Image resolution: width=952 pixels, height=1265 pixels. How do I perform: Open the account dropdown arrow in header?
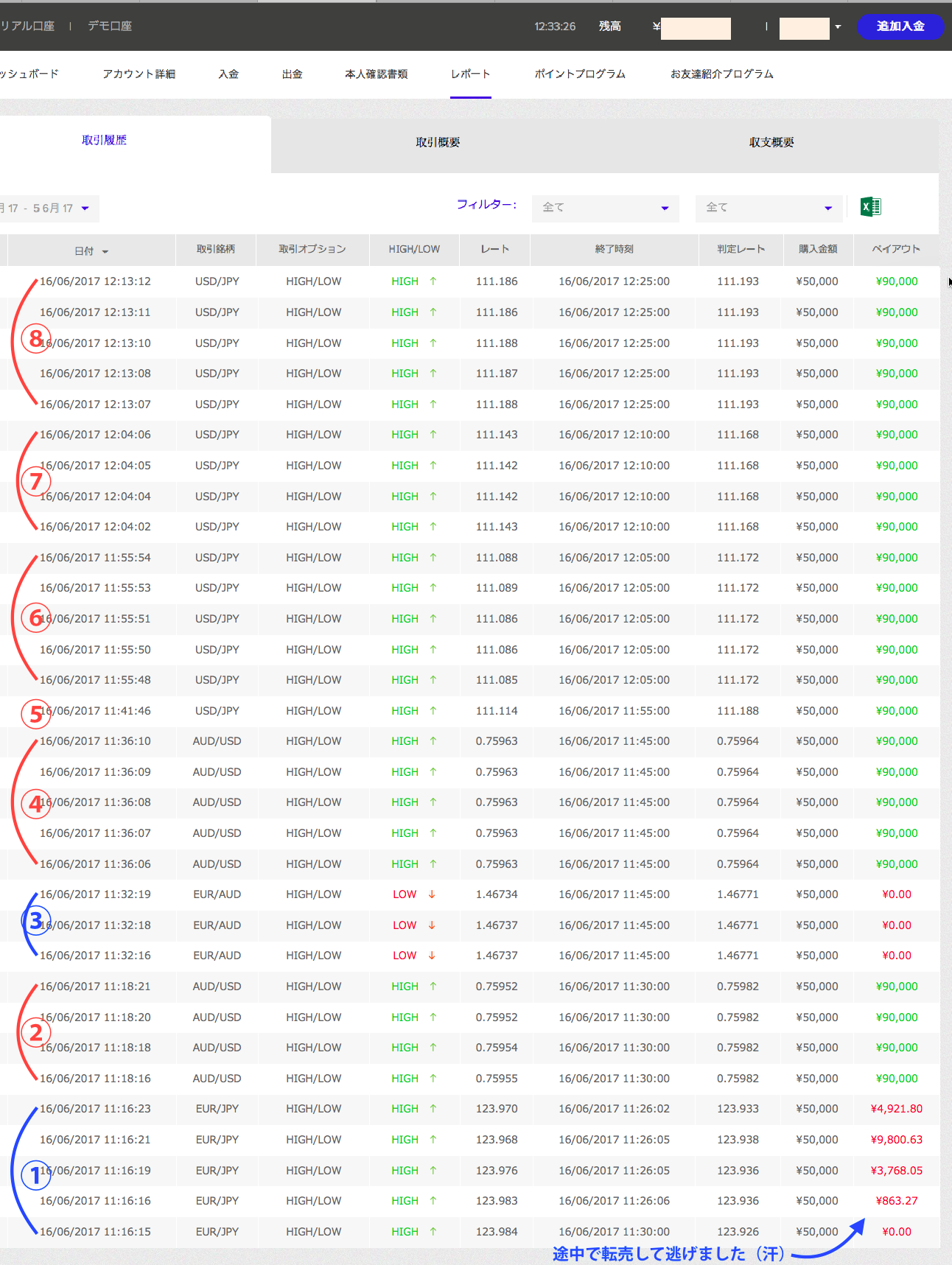838,27
